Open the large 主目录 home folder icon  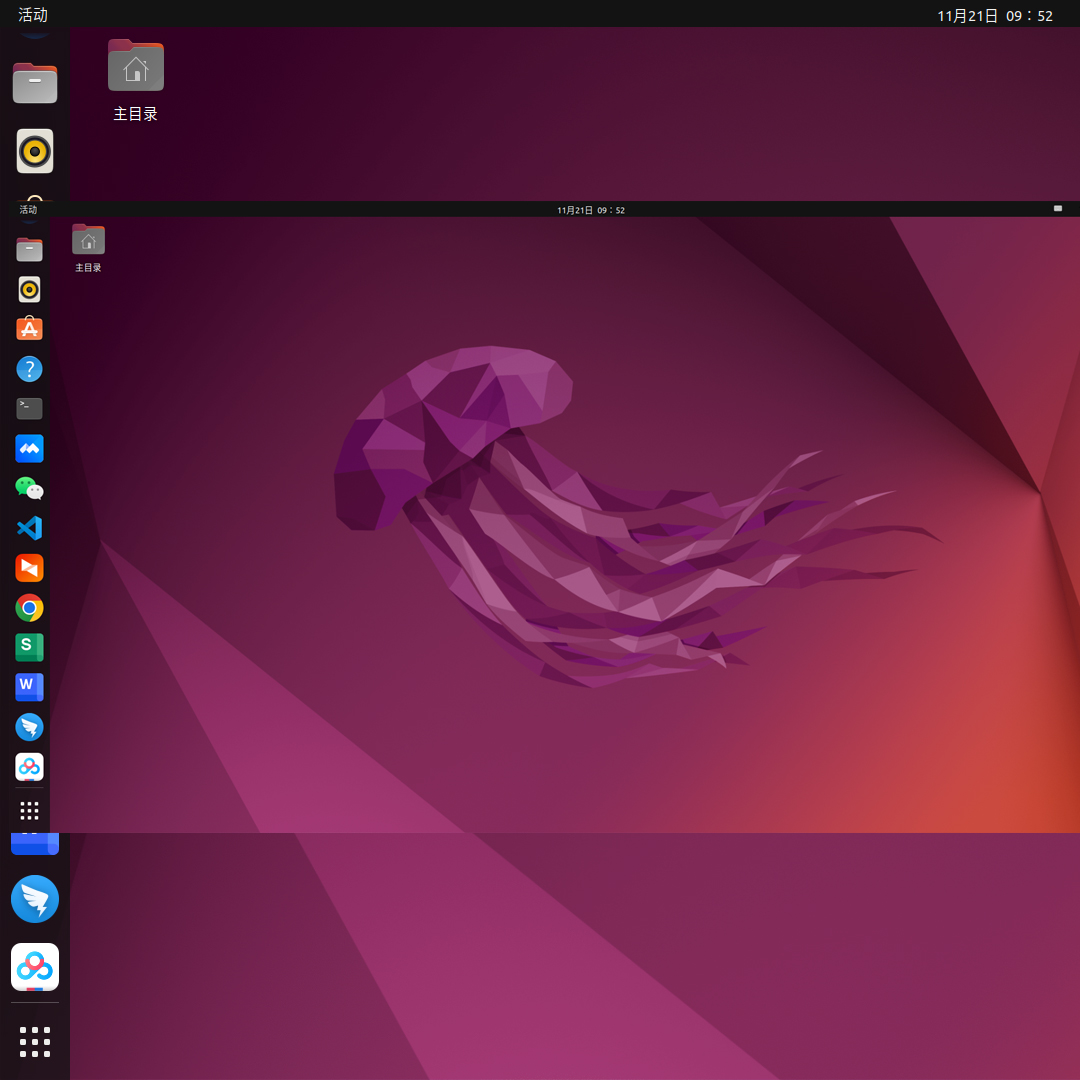pyautogui.click(x=136, y=65)
